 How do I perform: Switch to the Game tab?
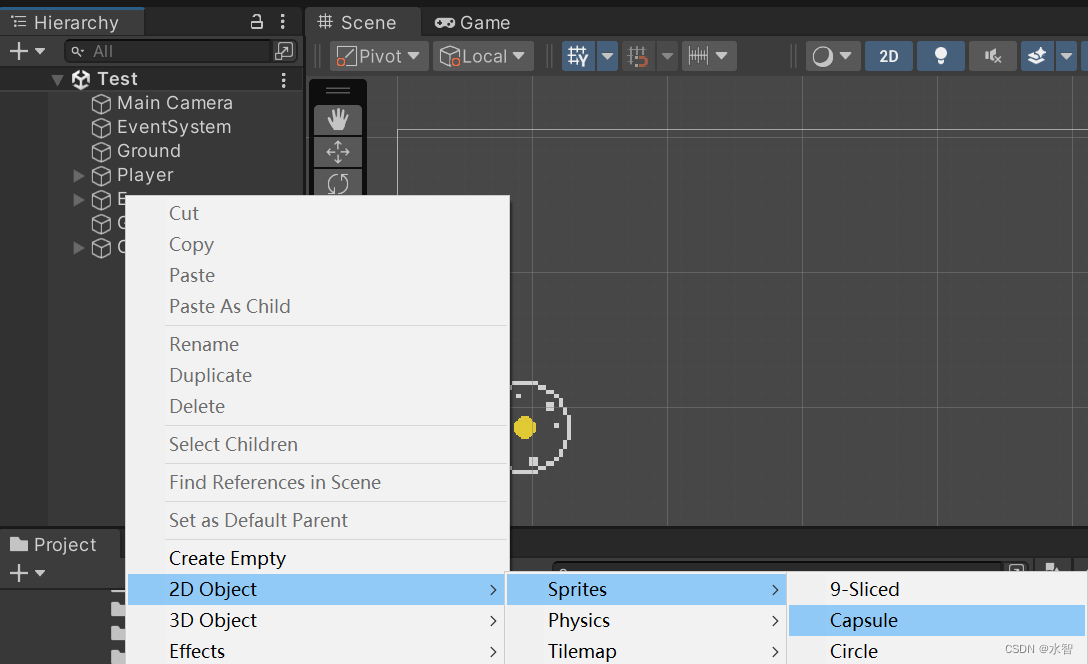coord(473,22)
